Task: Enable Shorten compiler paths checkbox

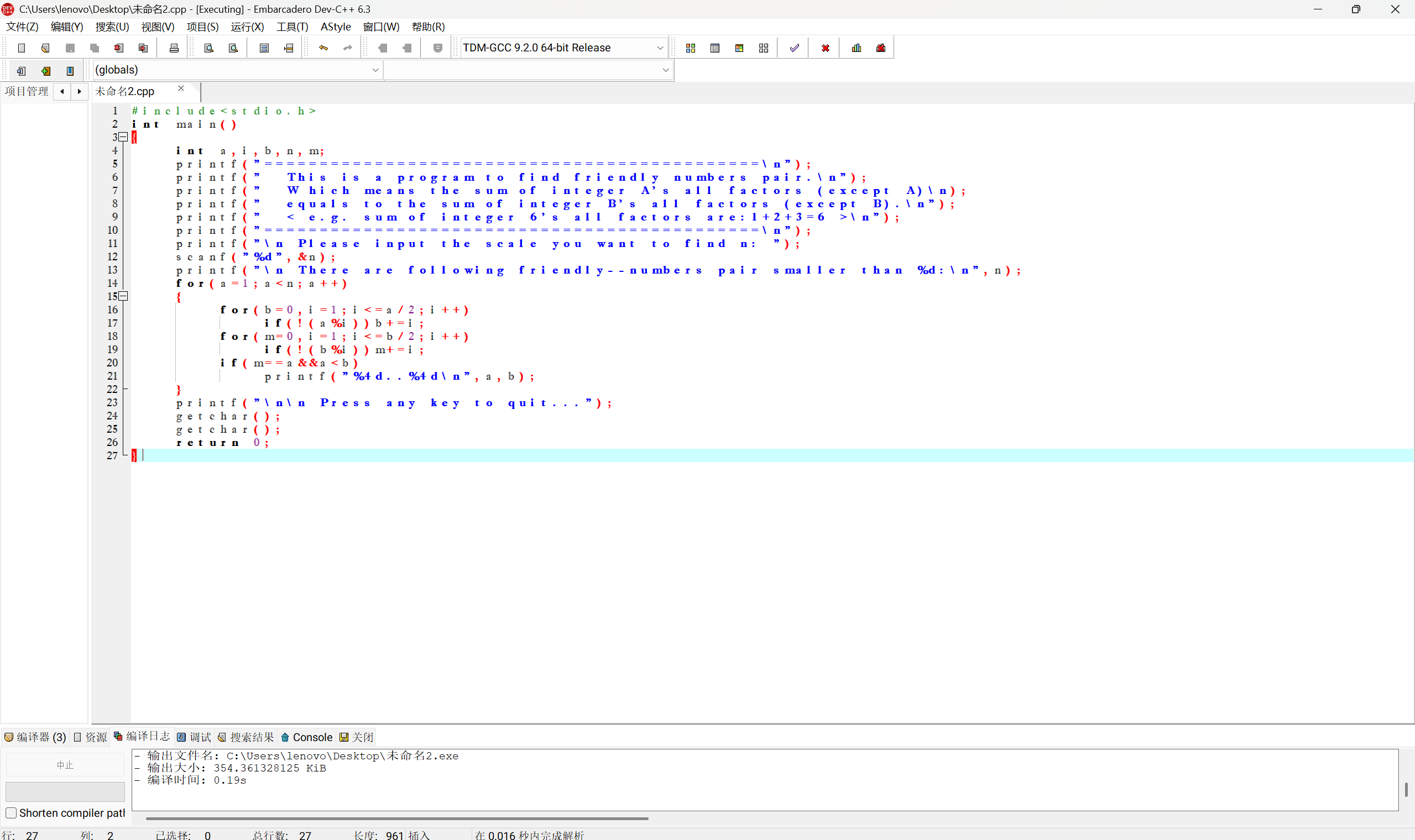Action: [11, 813]
